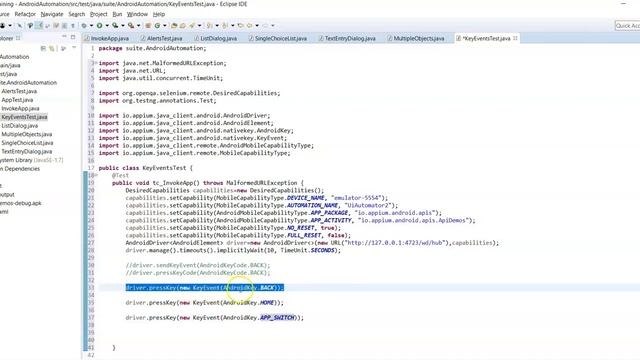This screenshot has height=360, width=640.
Task: Click the New Java Package icon
Action: pos(148,25)
